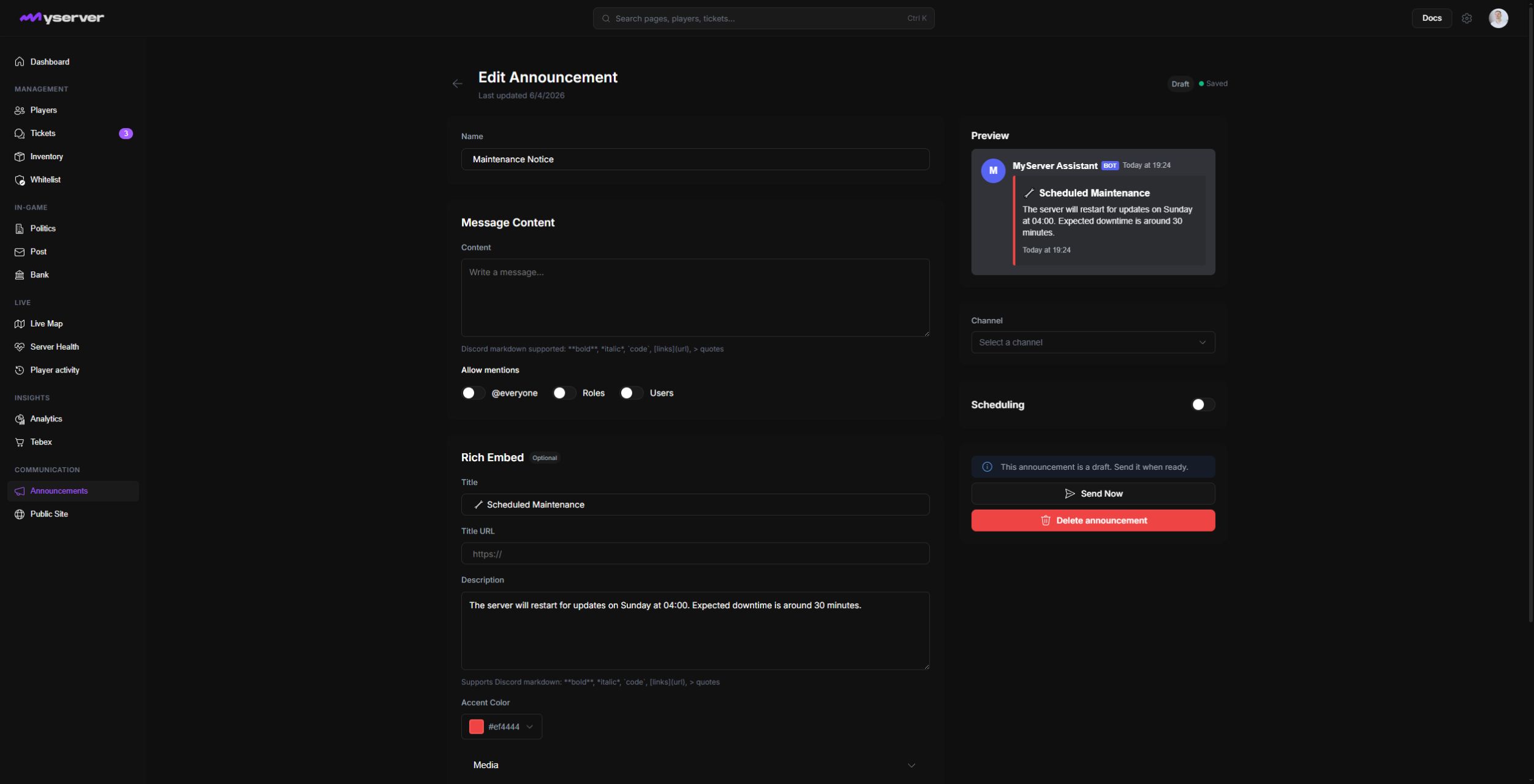Open settings gear icon in top bar
The width and height of the screenshot is (1534, 784).
[x=1467, y=18]
